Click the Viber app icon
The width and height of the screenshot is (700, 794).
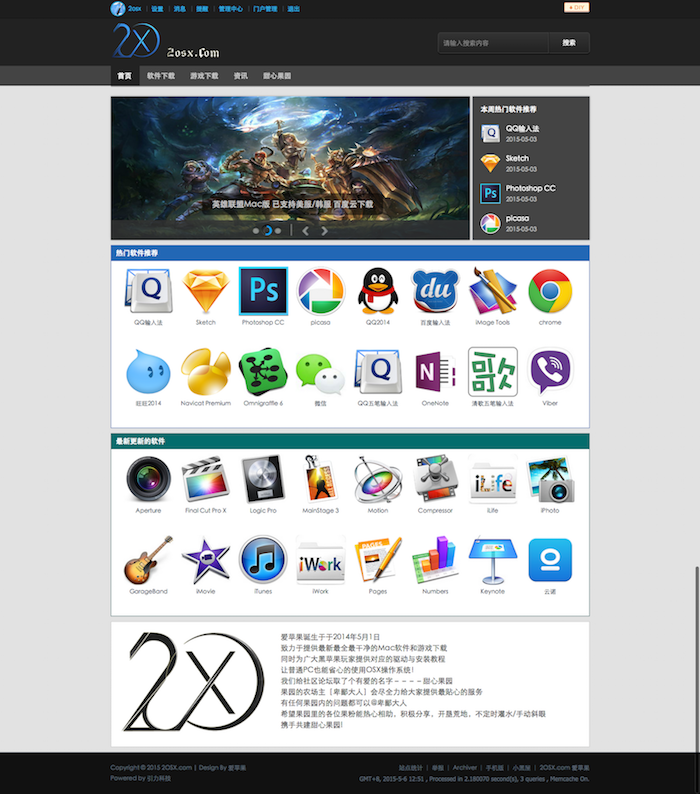pyautogui.click(x=550, y=373)
